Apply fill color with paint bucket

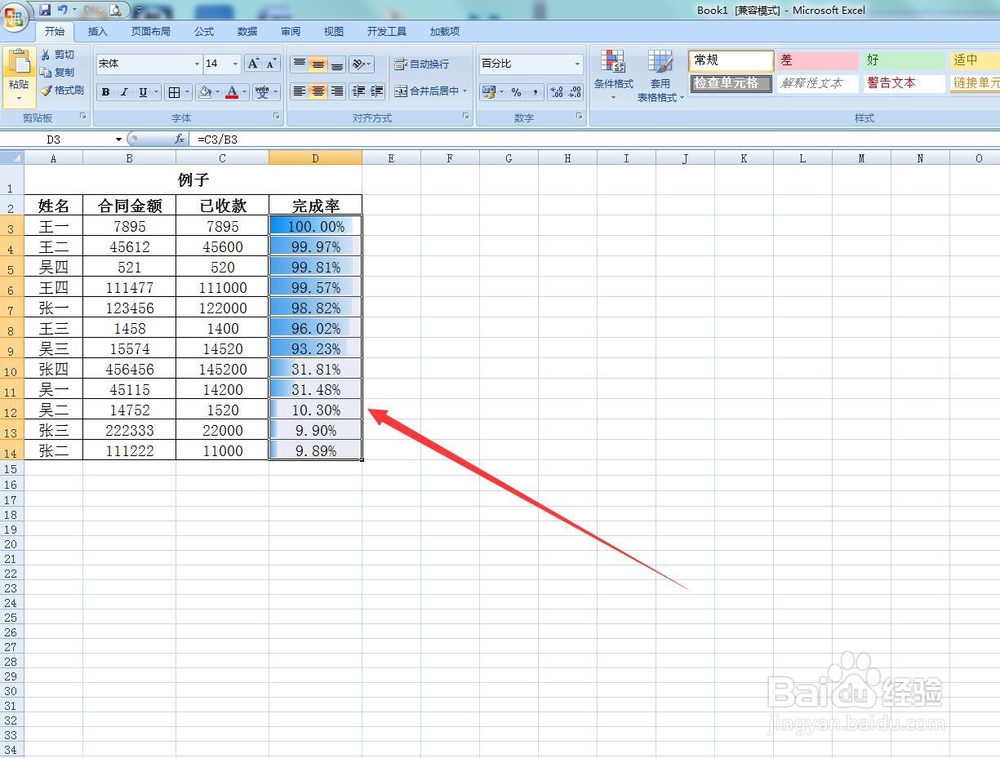[x=205, y=92]
